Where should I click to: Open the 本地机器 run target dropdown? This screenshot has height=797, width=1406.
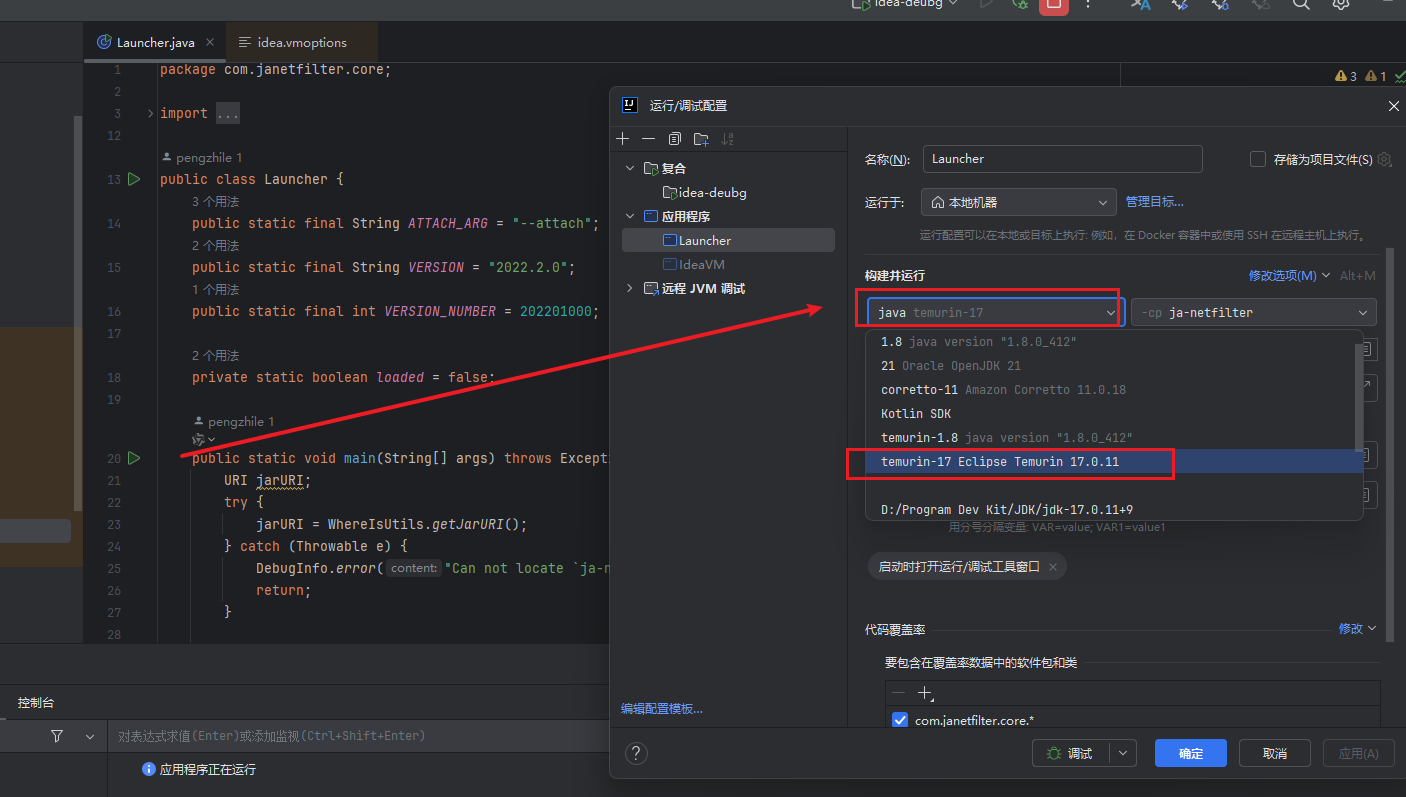click(1017, 201)
